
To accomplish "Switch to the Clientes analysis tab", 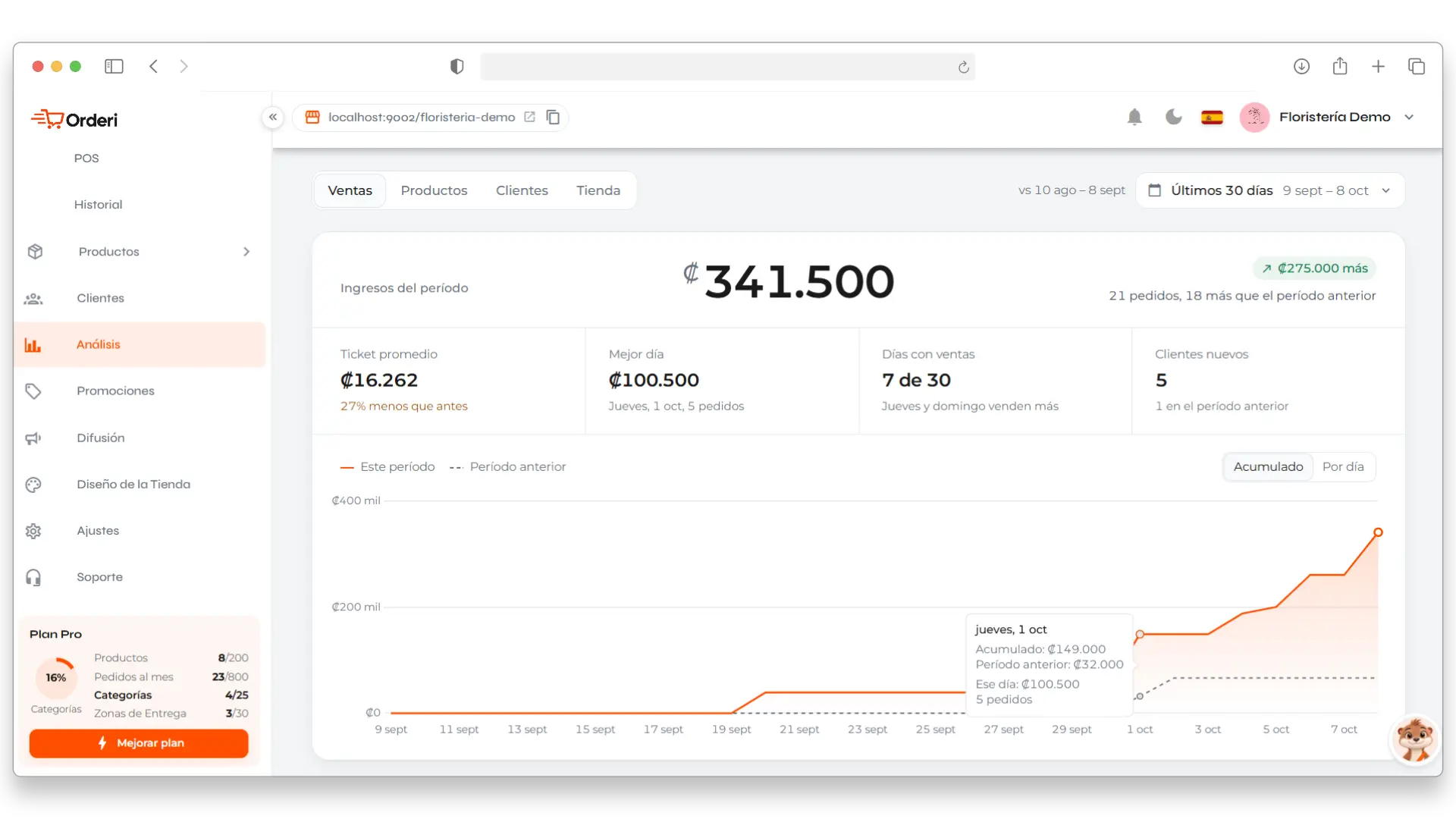I will click(522, 190).
